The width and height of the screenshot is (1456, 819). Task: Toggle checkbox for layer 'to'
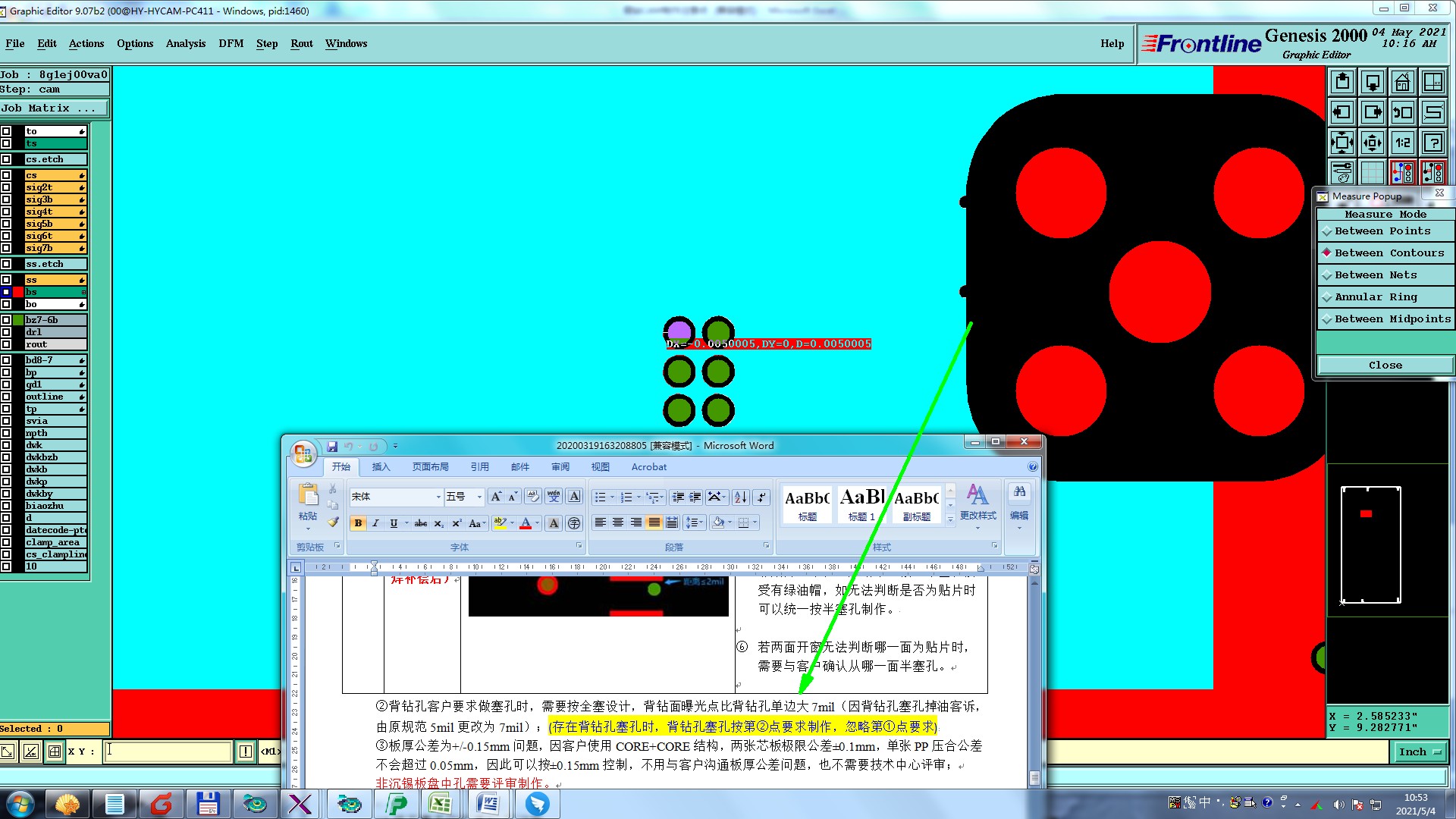coord(6,131)
